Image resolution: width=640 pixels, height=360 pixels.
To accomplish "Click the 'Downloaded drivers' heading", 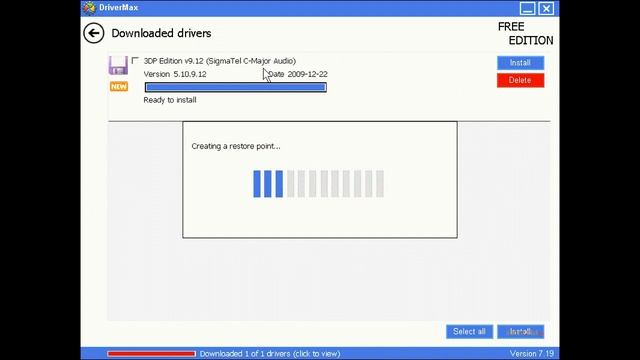I will pos(161,33).
